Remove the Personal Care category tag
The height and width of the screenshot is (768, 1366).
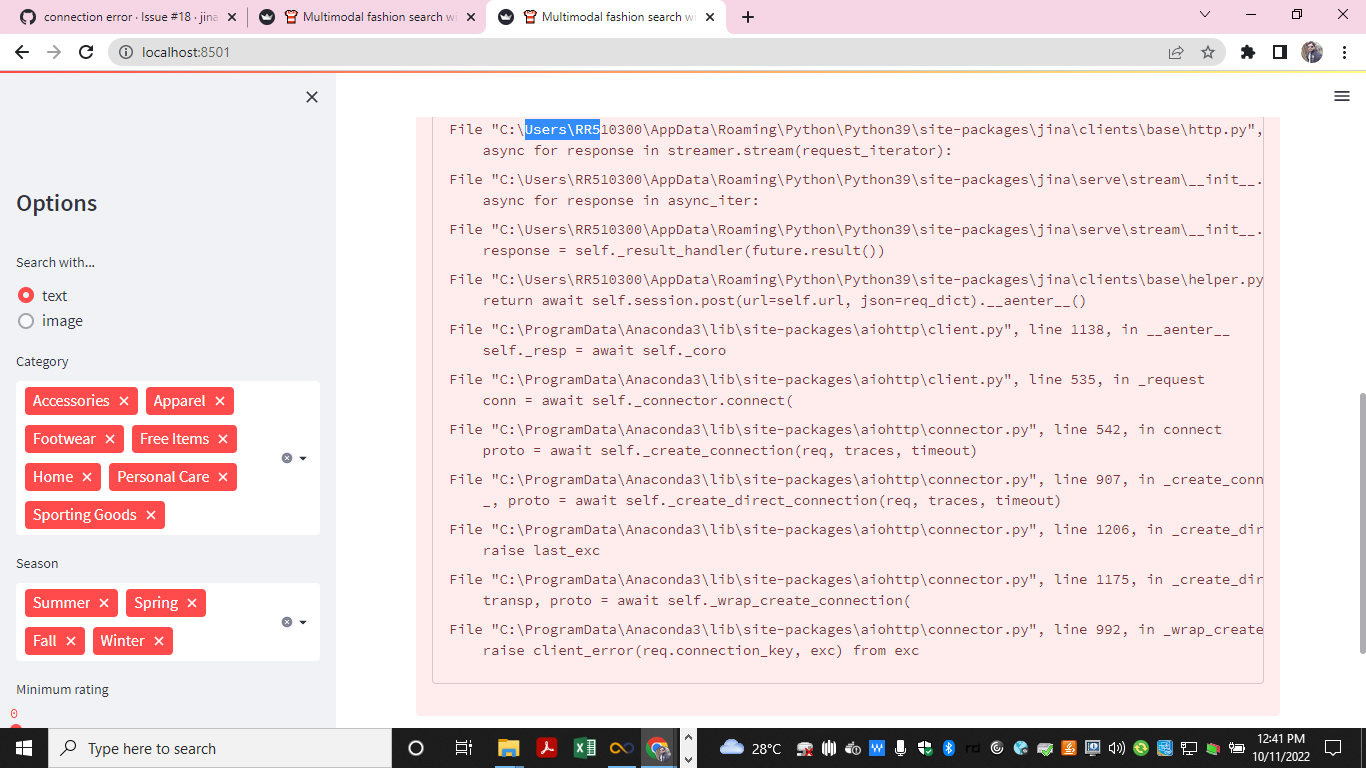[x=223, y=477]
